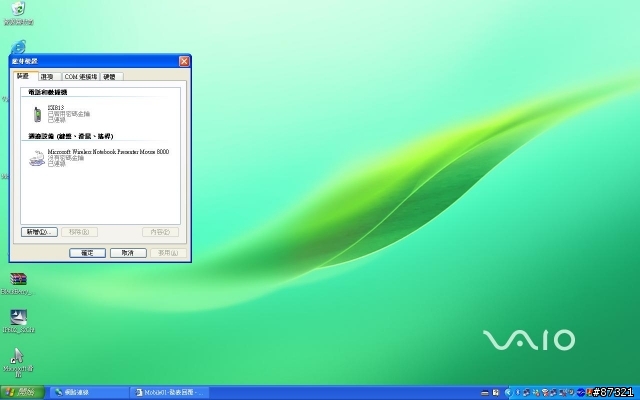Click the Bluetooth icon in system tray

518,392
